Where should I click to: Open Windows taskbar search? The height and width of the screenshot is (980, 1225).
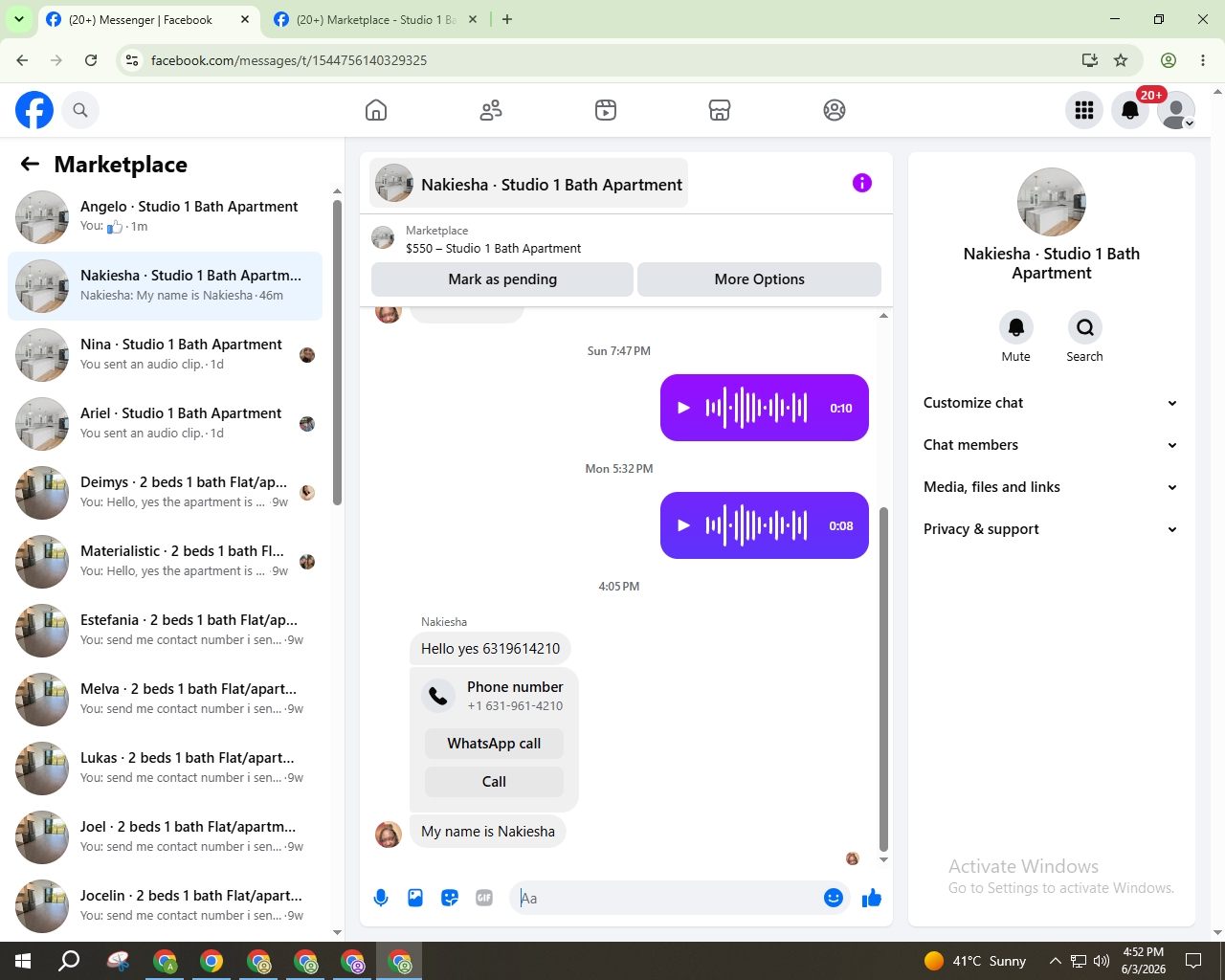click(69, 961)
